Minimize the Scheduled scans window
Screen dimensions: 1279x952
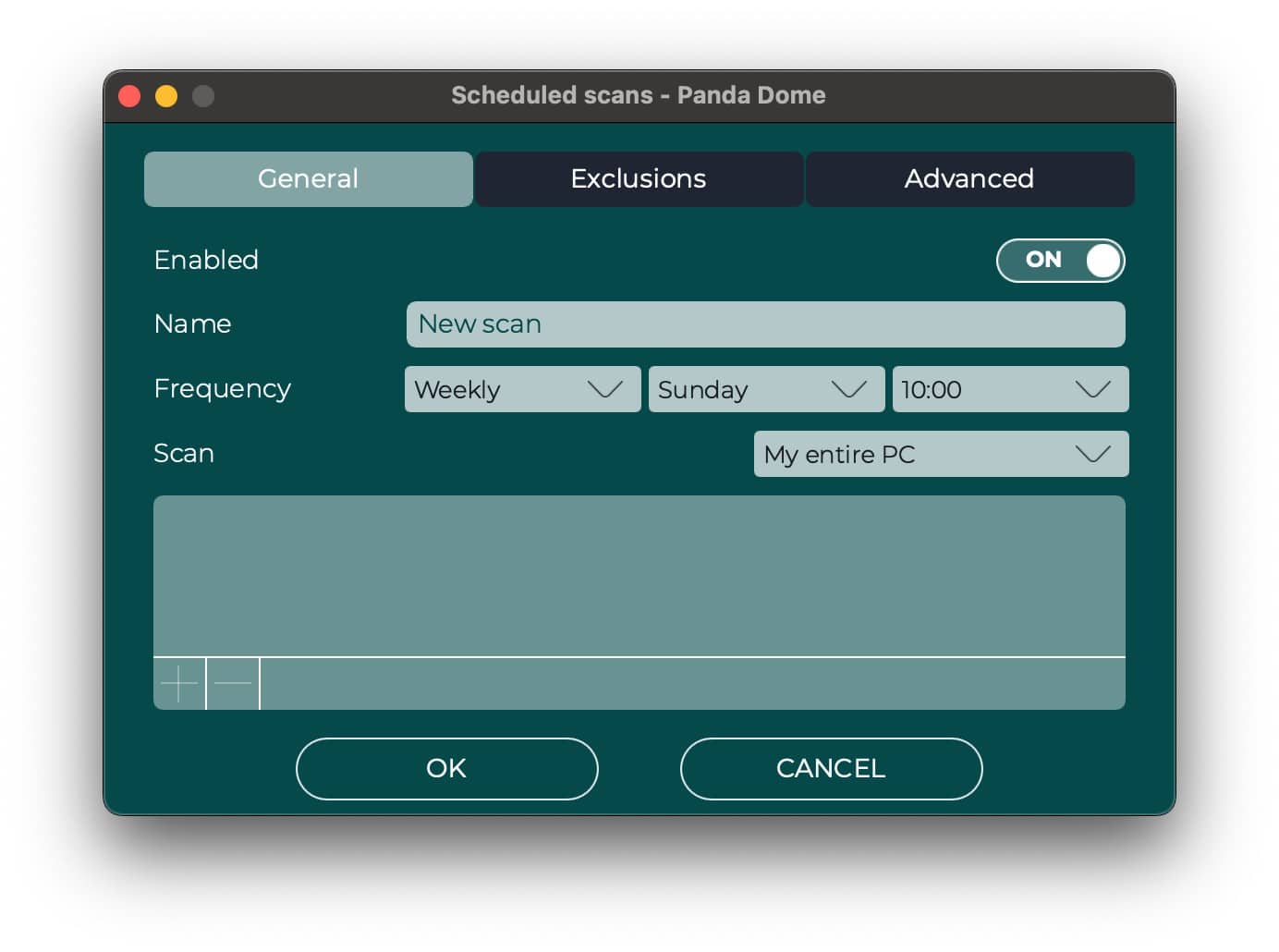(166, 96)
